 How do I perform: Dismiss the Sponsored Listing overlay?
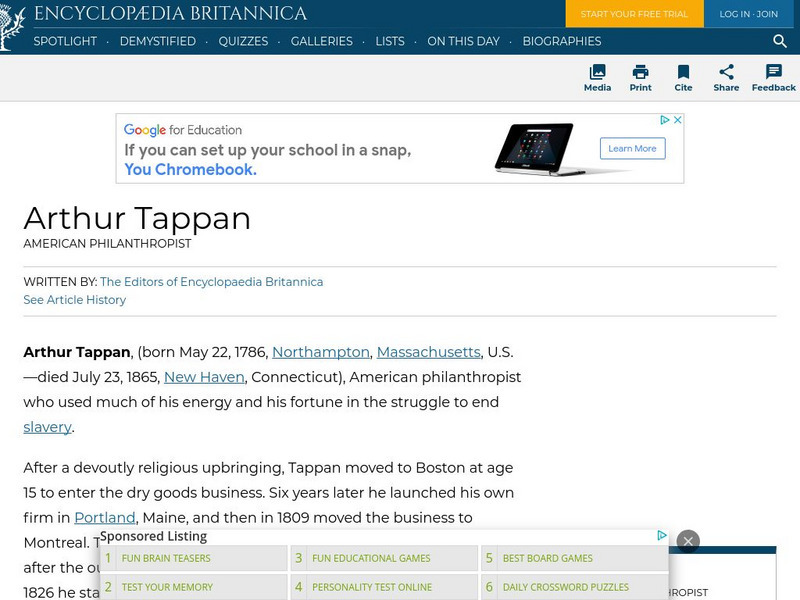click(688, 541)
